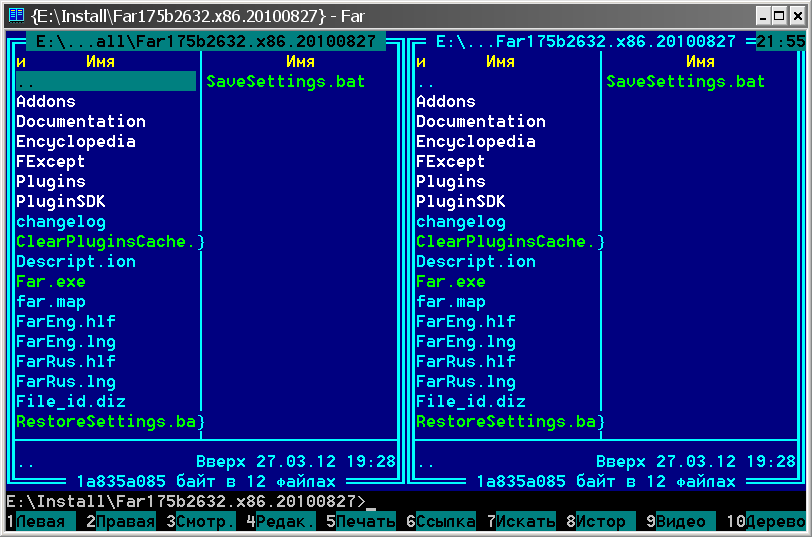Click the 7 Искать function key button

point(521,521)
